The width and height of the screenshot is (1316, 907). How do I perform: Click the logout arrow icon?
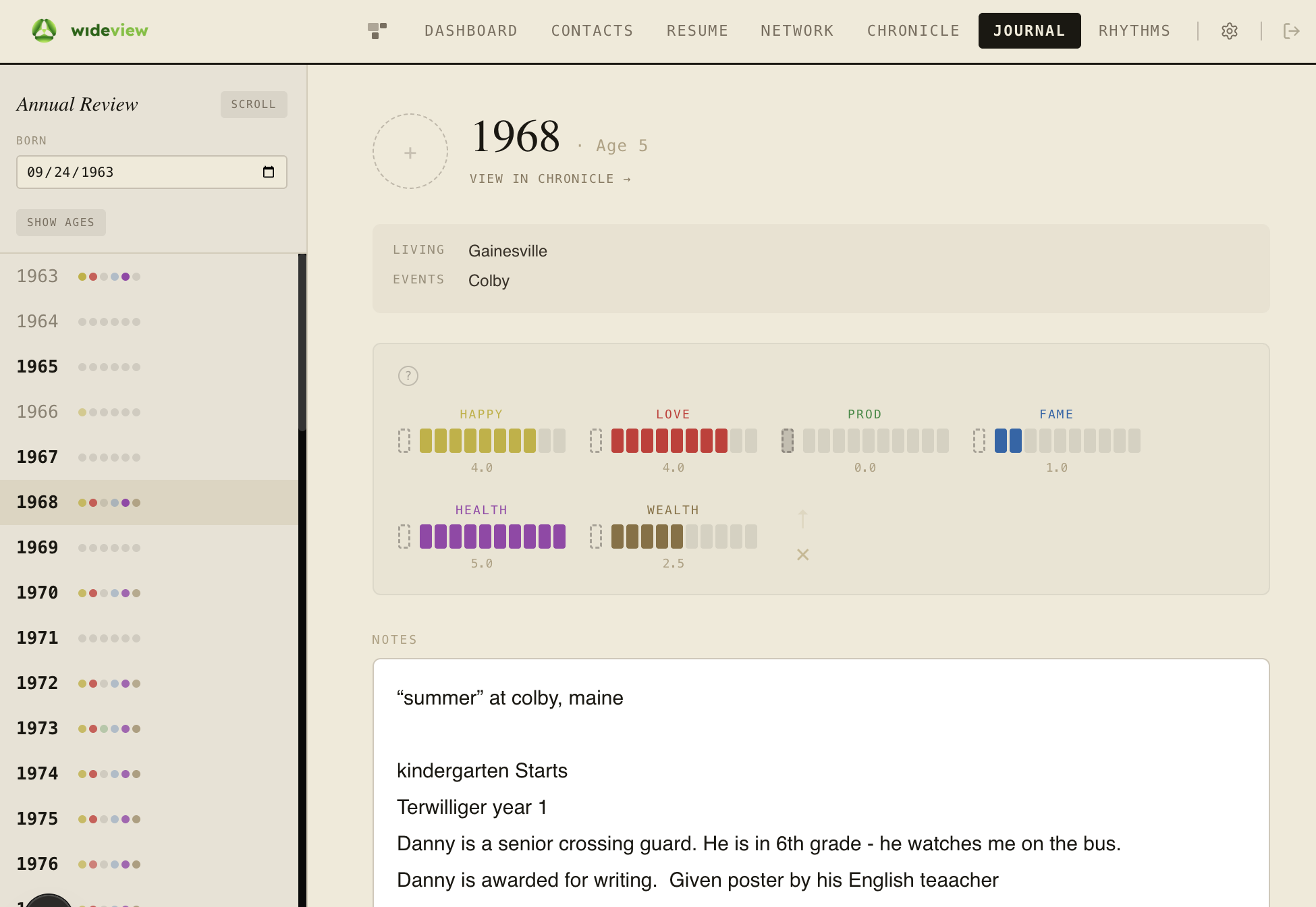tap(1290, 31)
